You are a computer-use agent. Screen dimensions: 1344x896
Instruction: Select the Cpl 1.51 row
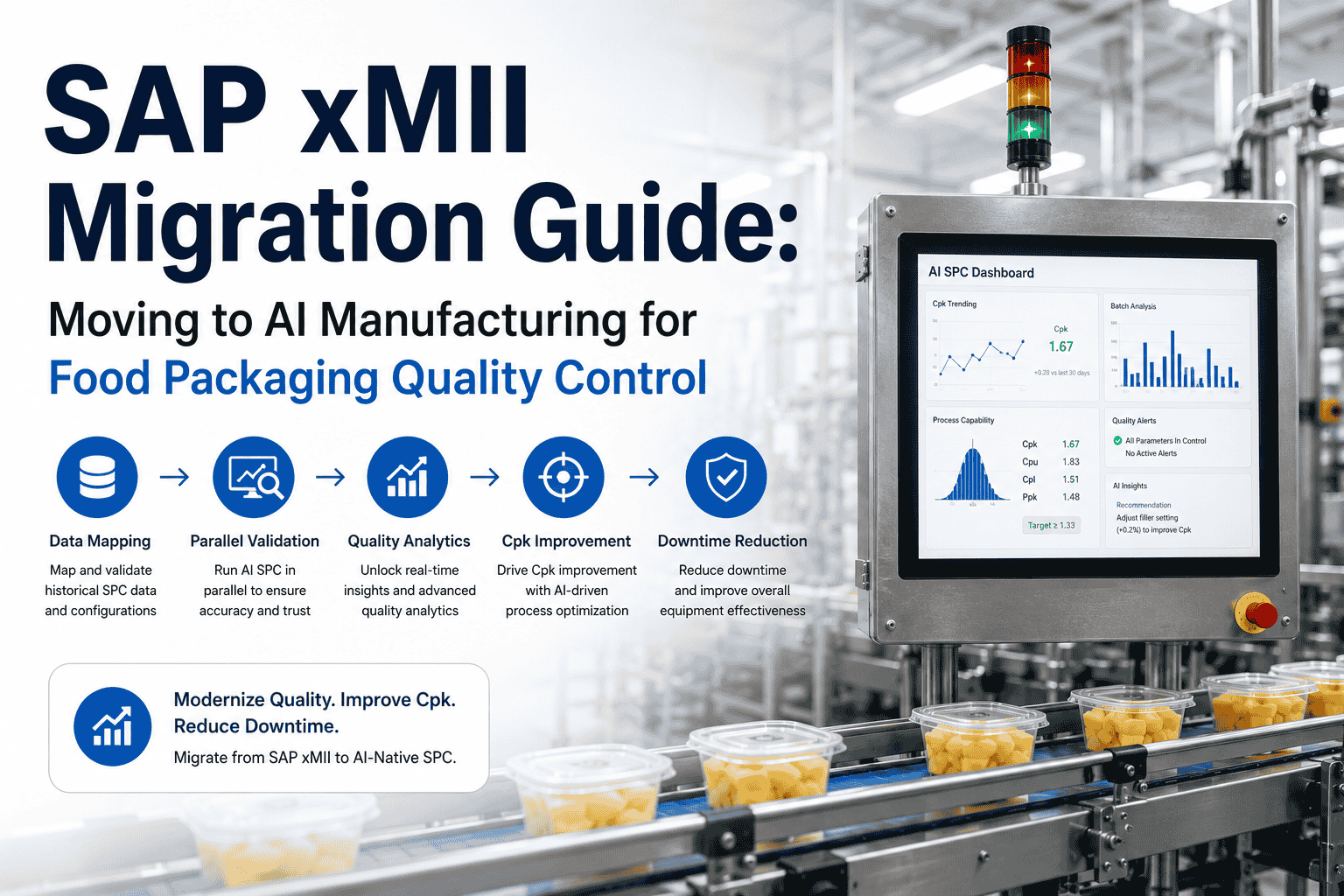pos(1051,479)
